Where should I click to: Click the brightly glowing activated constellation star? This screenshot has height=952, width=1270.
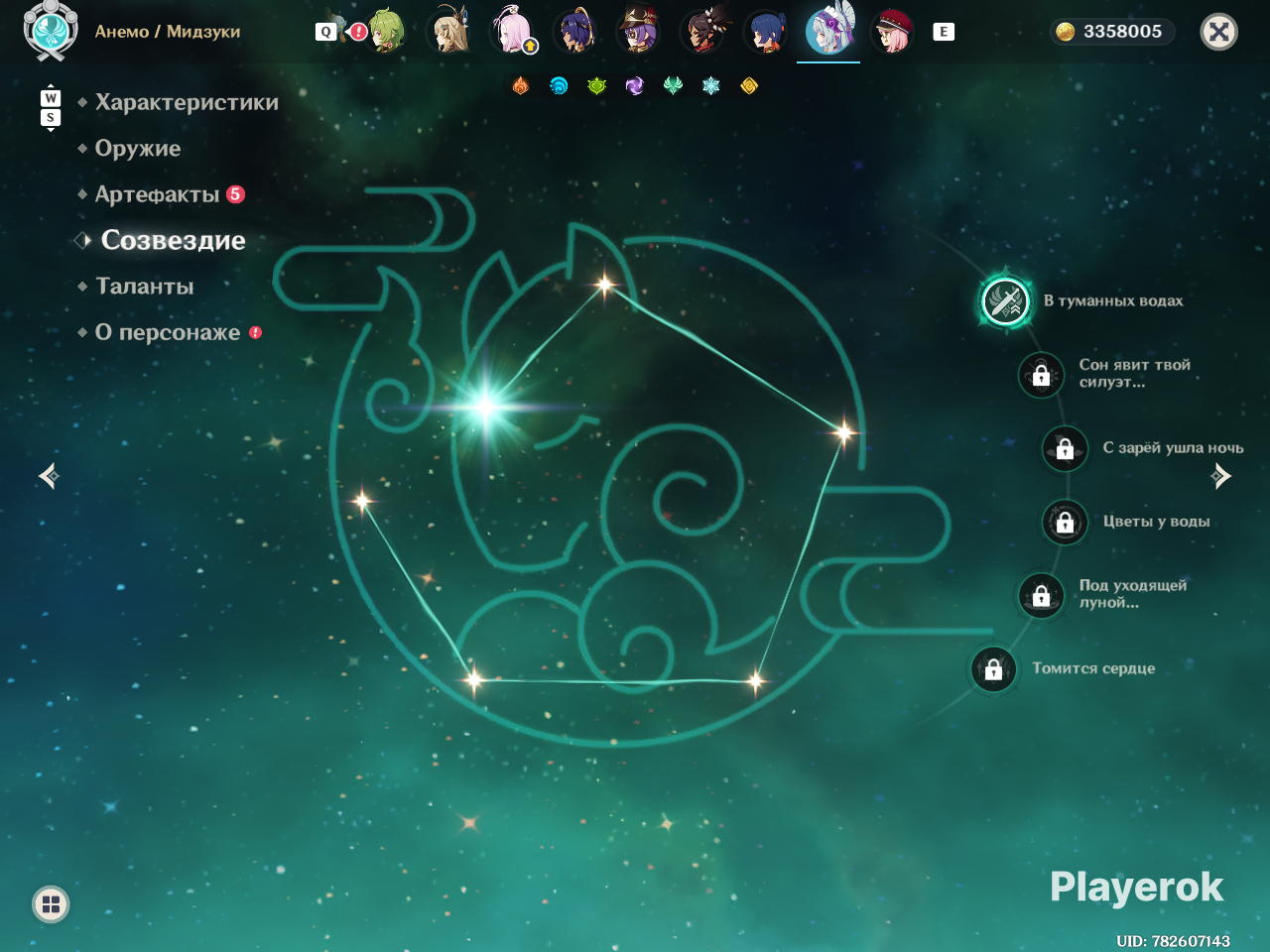click(x=486, y=406)
